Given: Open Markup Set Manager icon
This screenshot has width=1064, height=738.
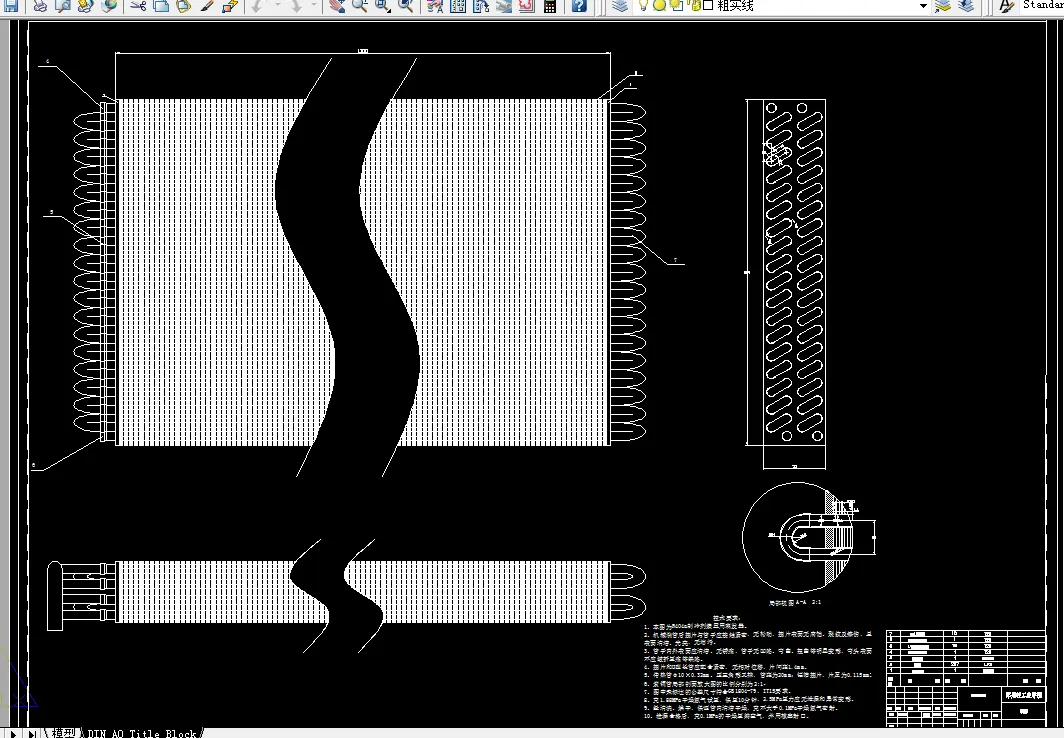Looking at the screenshot, I should [527, 5].
